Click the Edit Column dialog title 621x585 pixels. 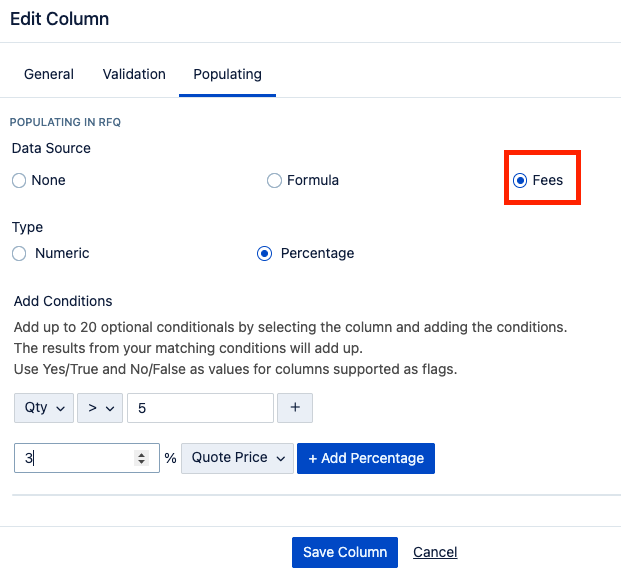(x=60, y=19)
